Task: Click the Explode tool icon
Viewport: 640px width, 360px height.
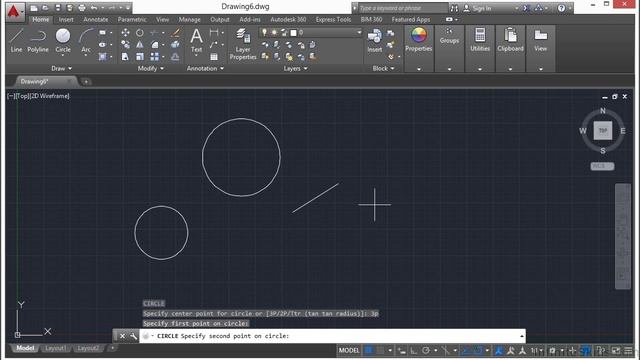Action: tap(175, 44)
